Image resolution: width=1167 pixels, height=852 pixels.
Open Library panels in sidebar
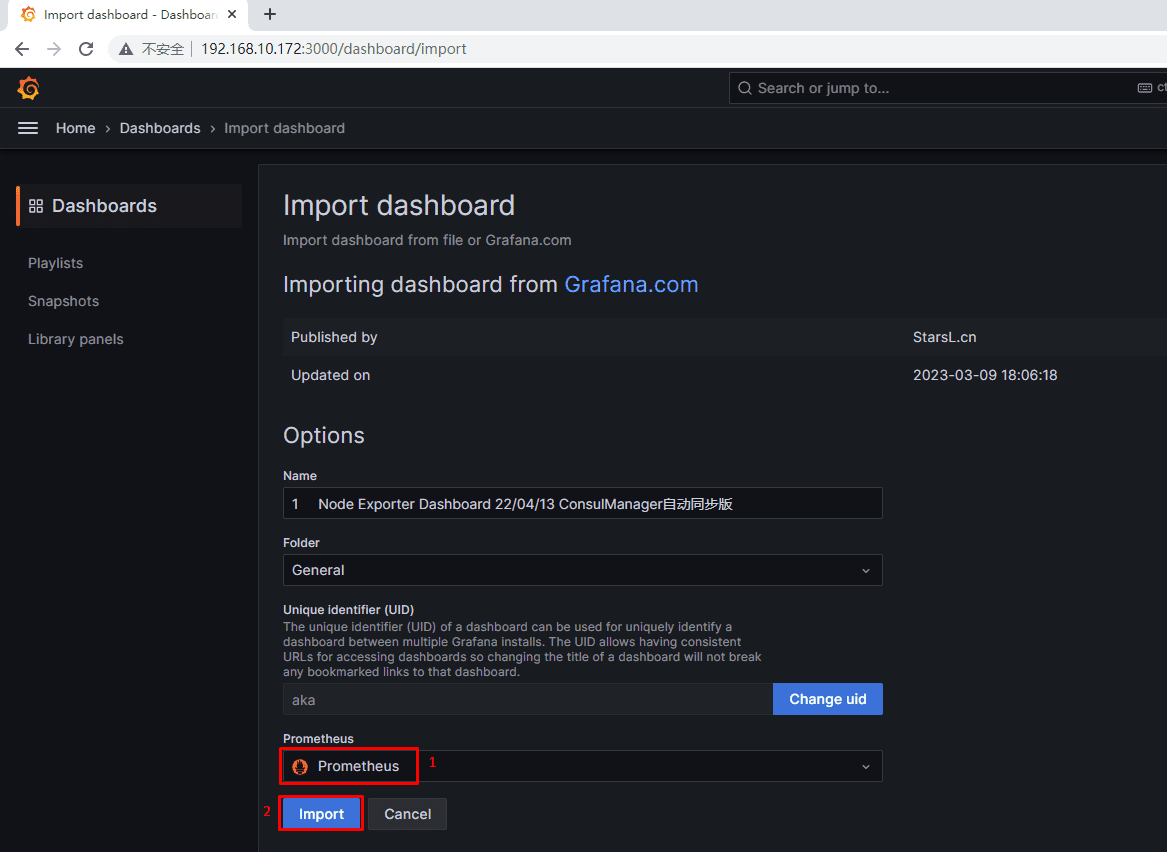click(x=76, y=339)
